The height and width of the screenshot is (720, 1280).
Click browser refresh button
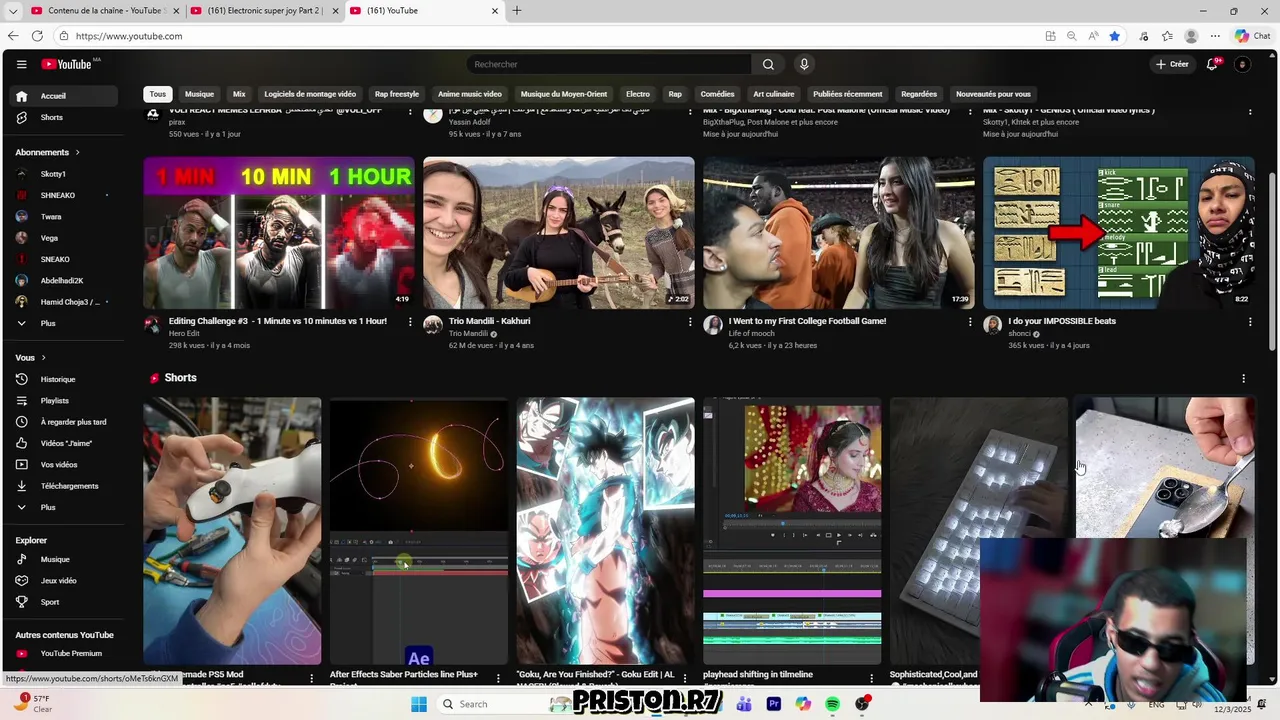click(37, 36)
